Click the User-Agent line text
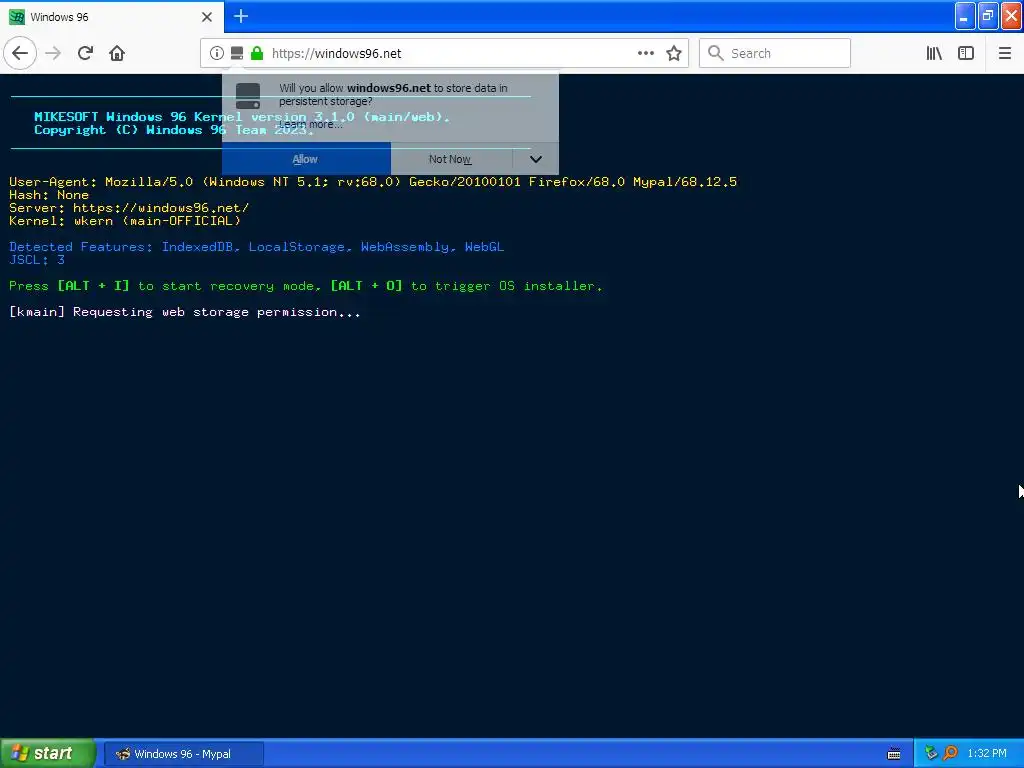Image resolution: width=1024 pixels, height=768 pixels. [373, 182]
